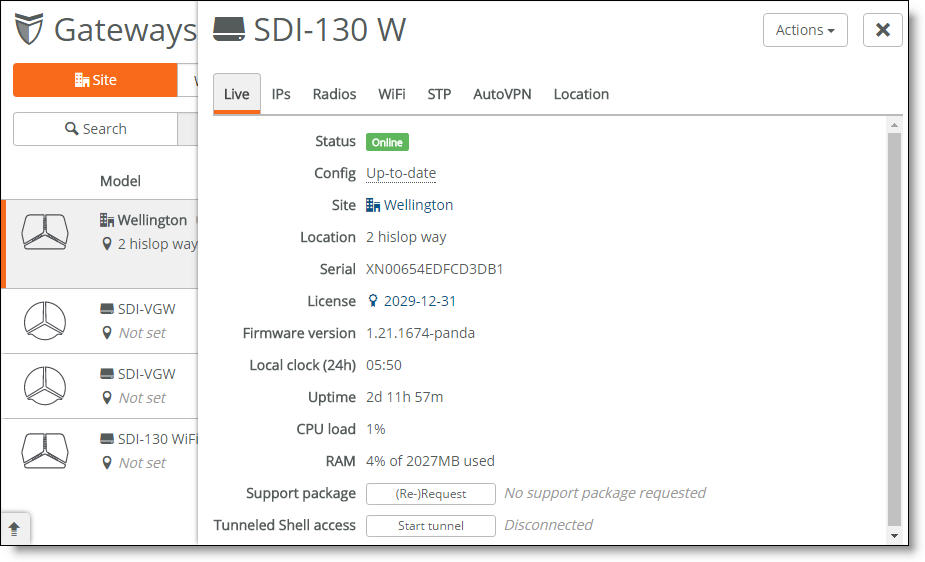The height and width of the screenshot is (562, 925).
Task: Click the firmware version 1.21.1674-panda
Action: click(x=420, y=333)
